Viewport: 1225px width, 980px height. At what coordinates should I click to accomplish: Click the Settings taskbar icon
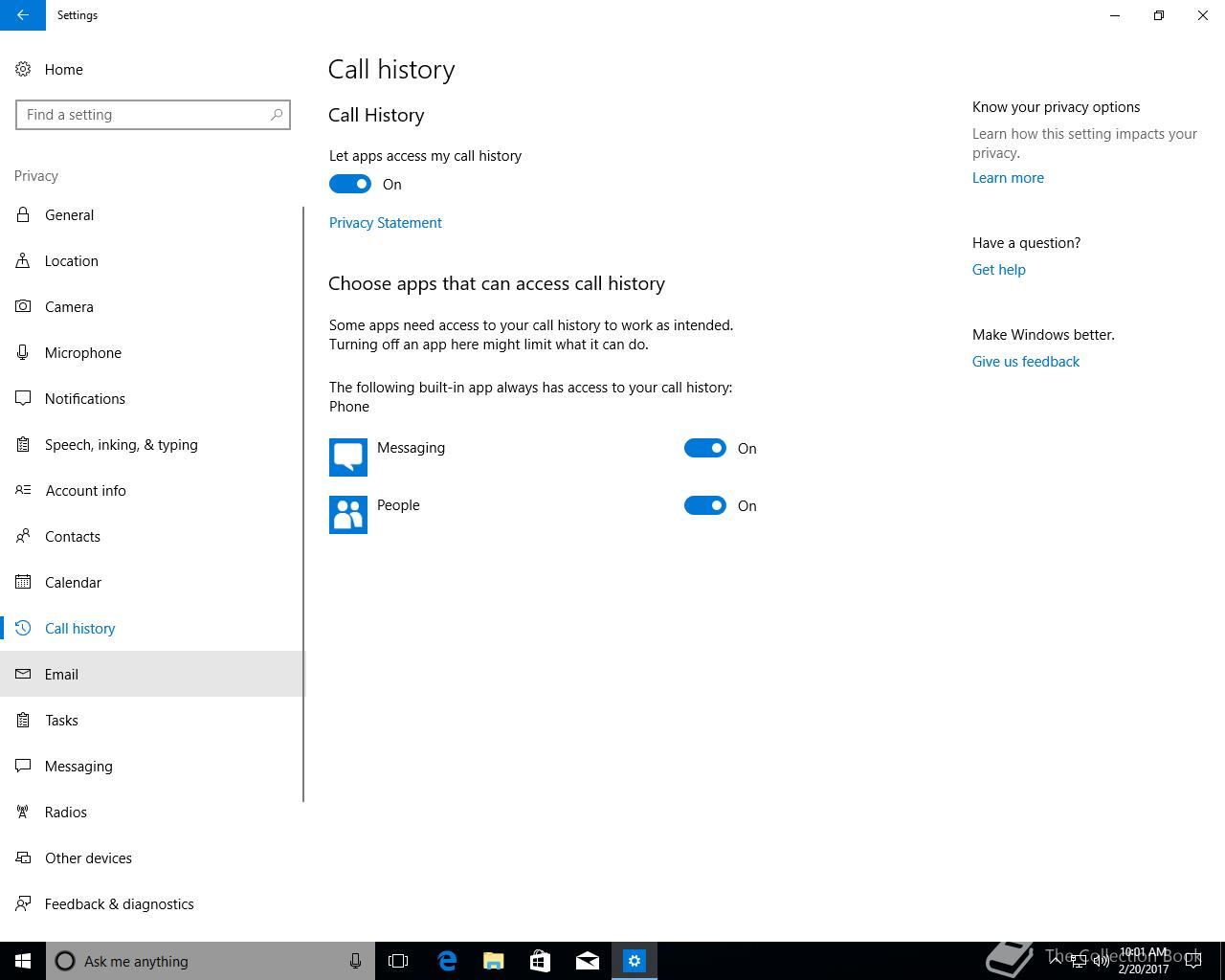tap(635, 961)
